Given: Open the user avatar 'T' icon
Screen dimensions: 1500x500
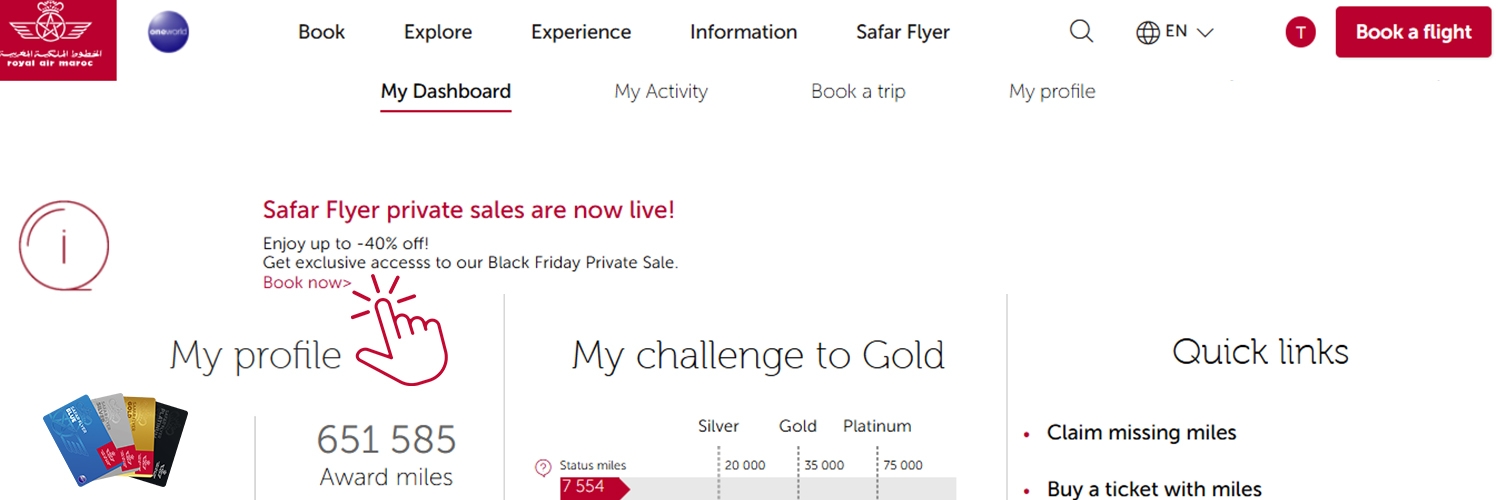Looking at the screenshot, I should (x=1300, y=32).
